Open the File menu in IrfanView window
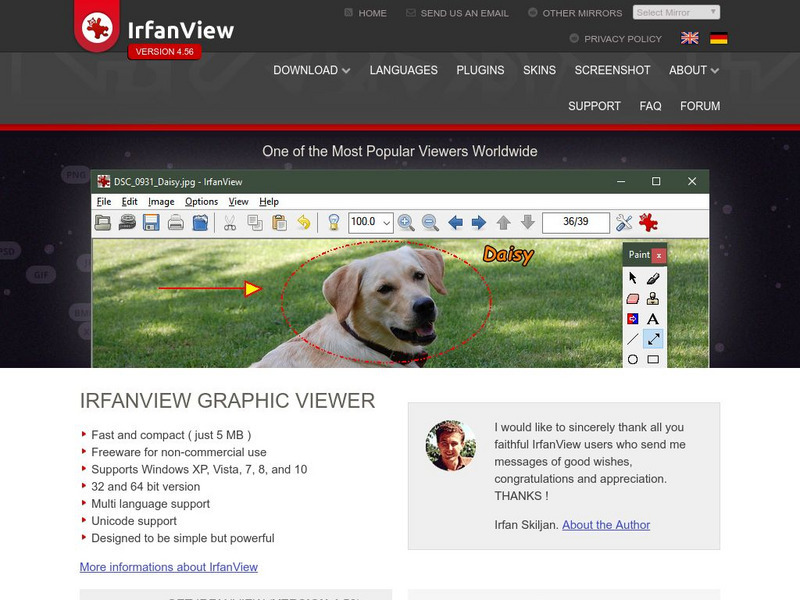The height and width of the screenshot is (600, 800). (104, 202)
